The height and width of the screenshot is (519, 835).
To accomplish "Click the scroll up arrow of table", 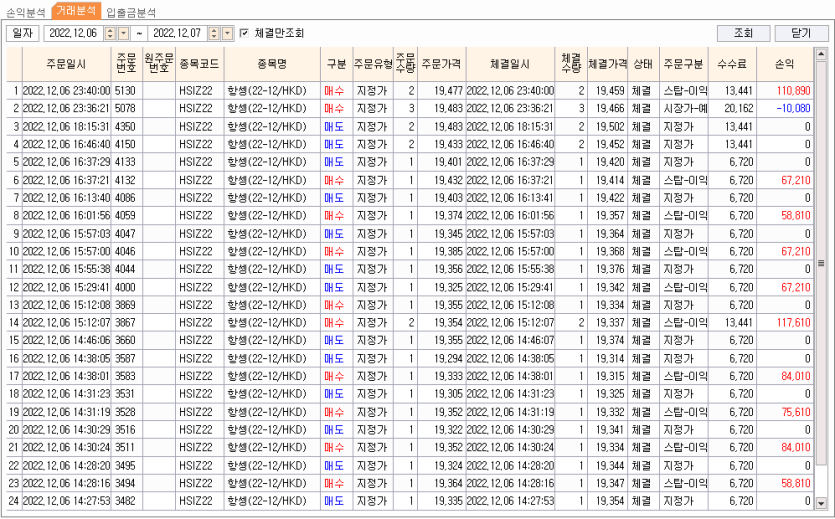I will click(821, 54).
